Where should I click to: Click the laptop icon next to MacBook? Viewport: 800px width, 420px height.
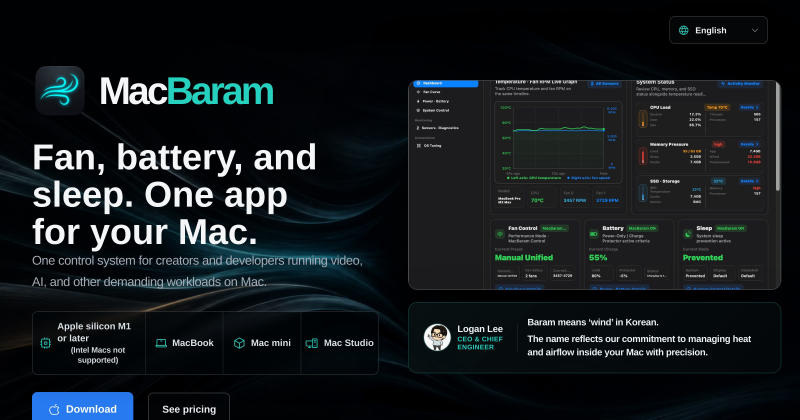[161, 343]
